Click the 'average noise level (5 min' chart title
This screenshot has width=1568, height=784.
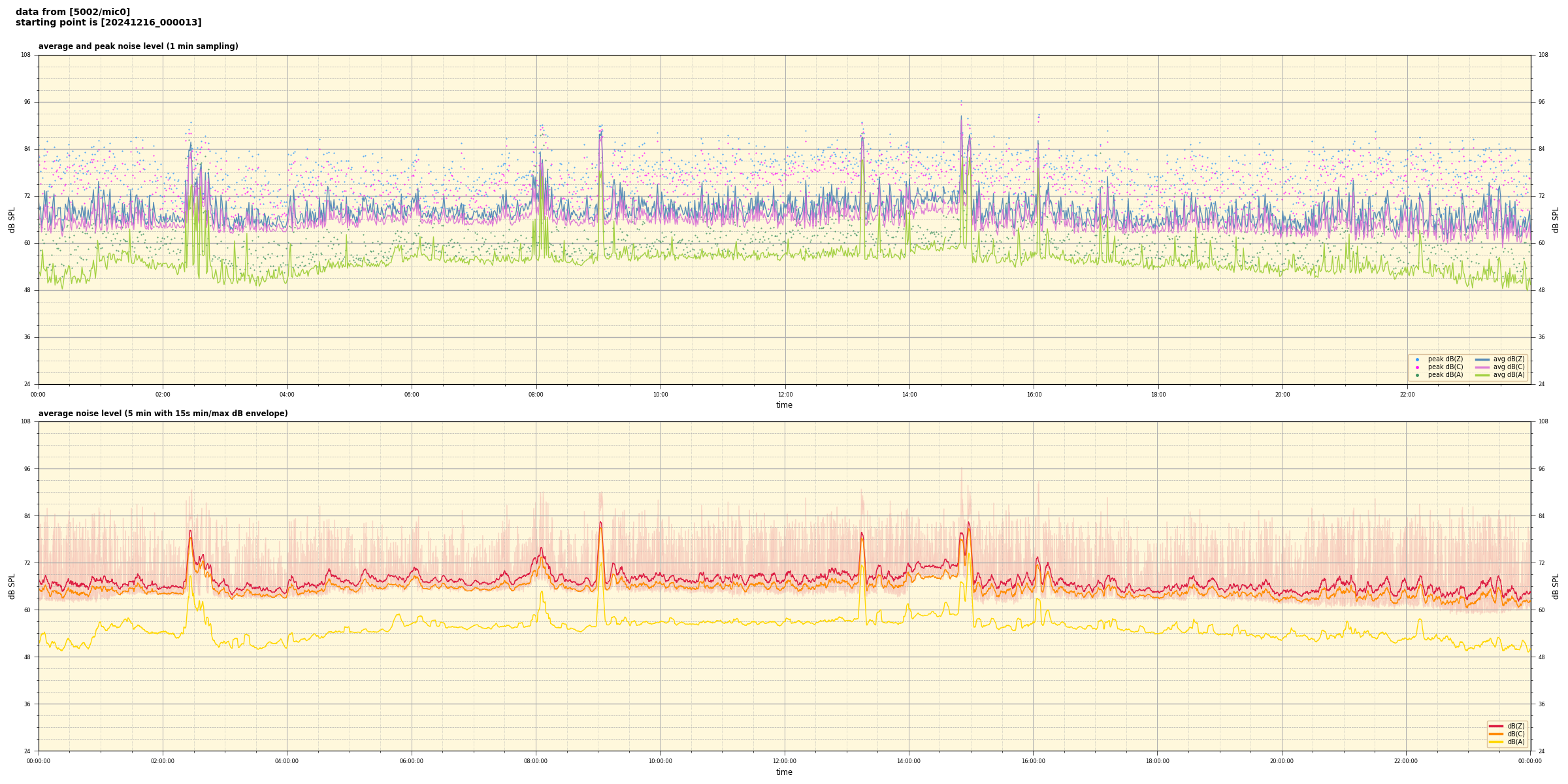tap(163, 414)
